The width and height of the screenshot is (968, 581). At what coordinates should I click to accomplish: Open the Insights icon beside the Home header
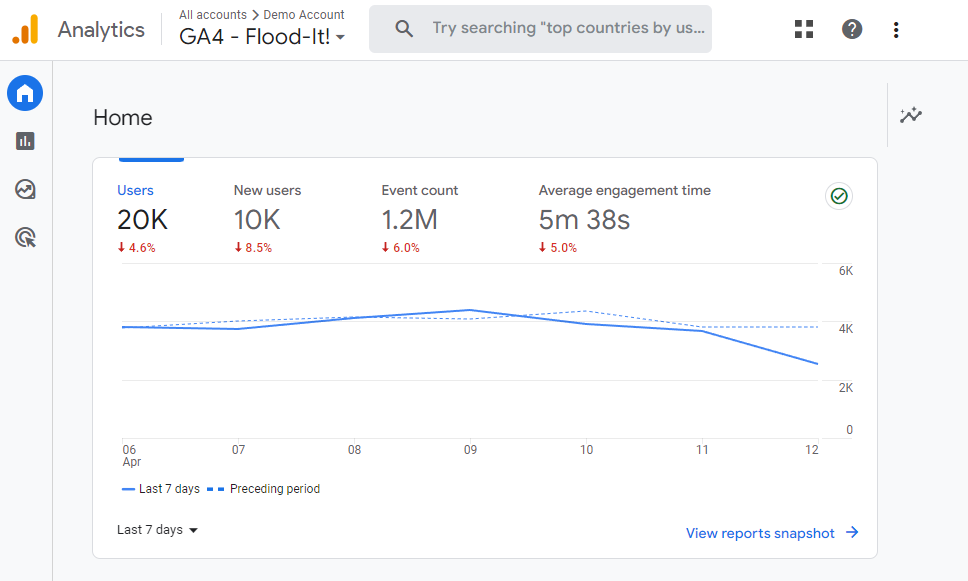[911, 115]
